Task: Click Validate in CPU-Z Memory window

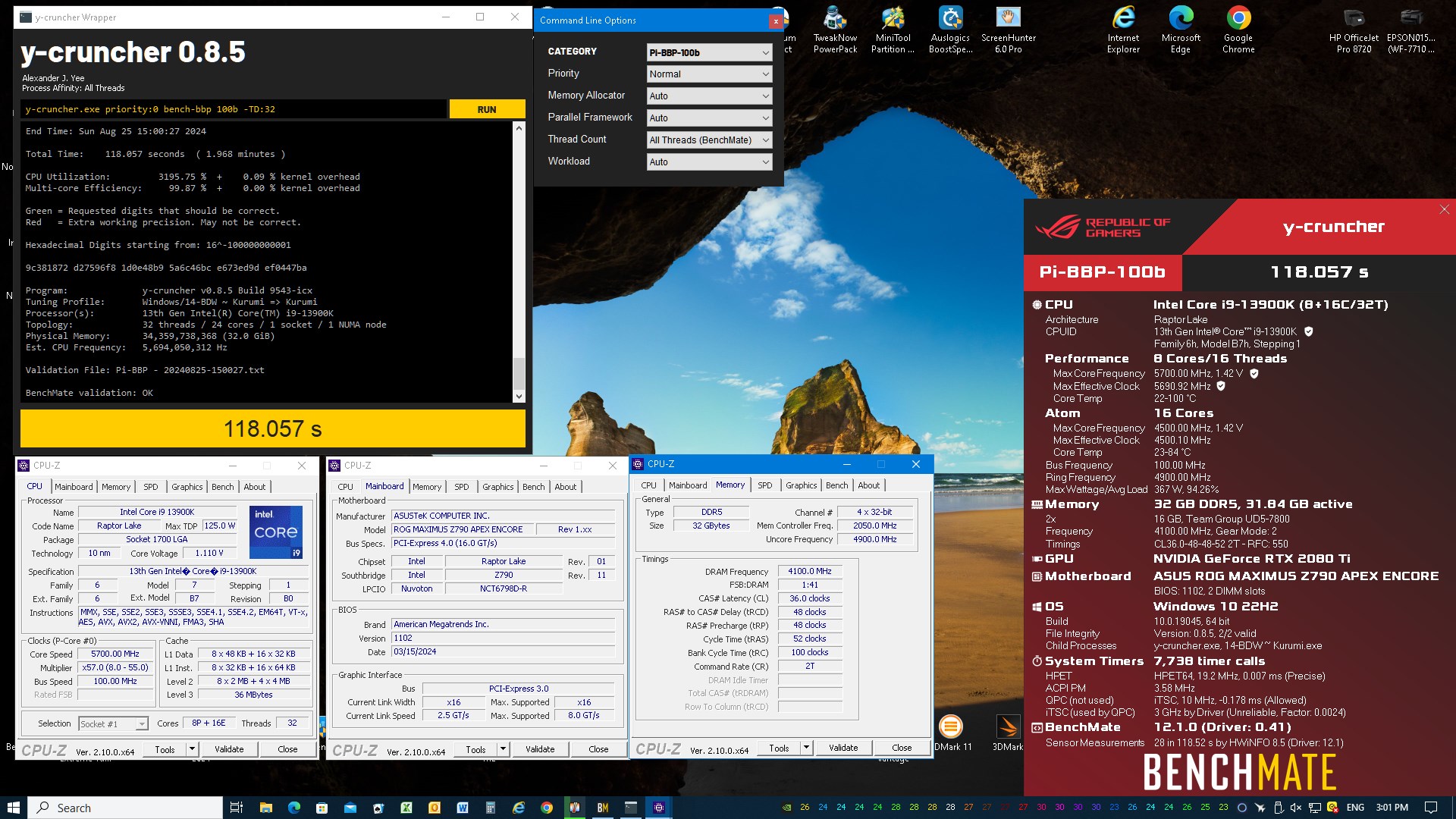Action: coord(843,748)
